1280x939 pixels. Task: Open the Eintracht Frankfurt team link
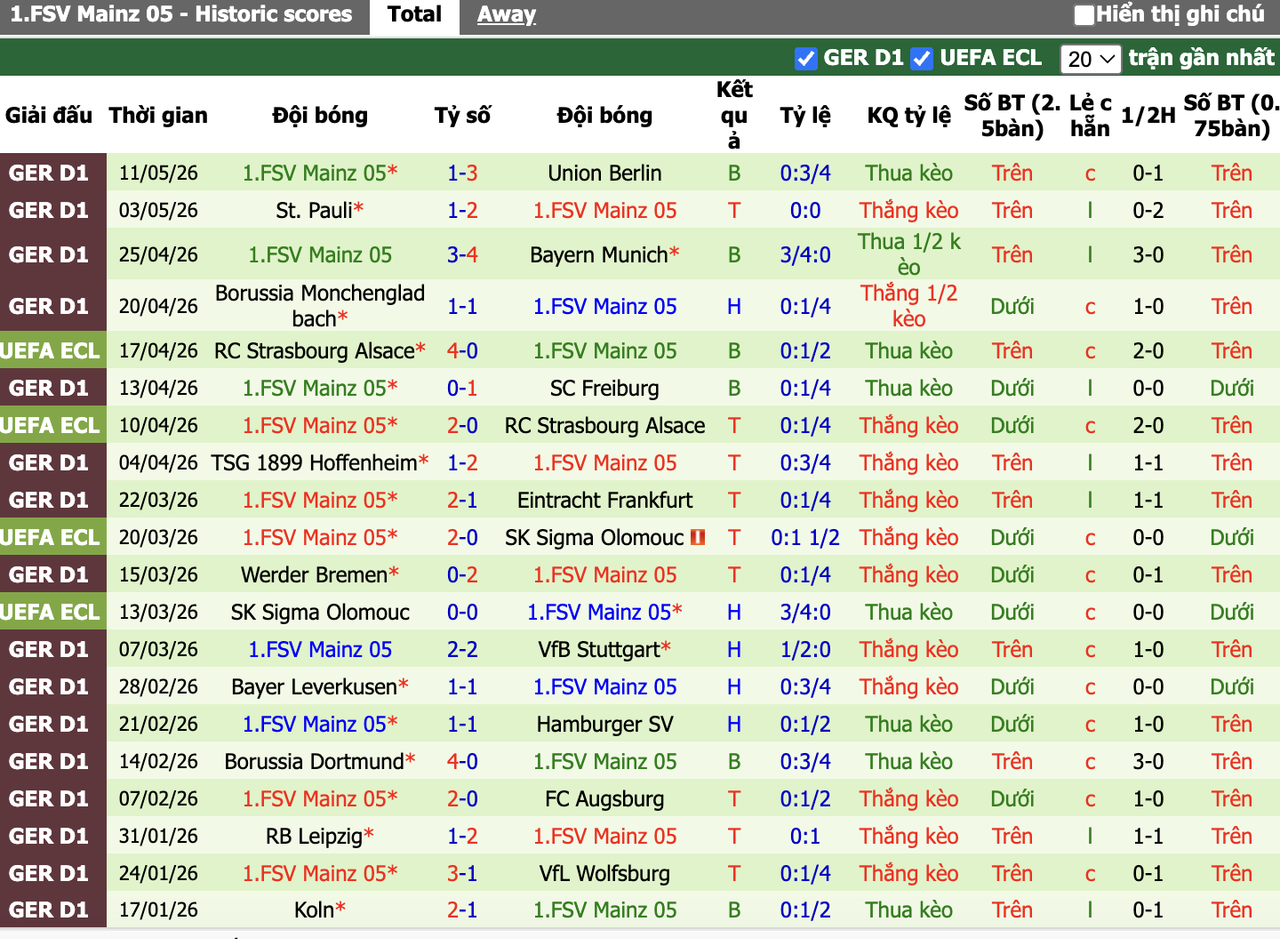(x=605, y=500)
